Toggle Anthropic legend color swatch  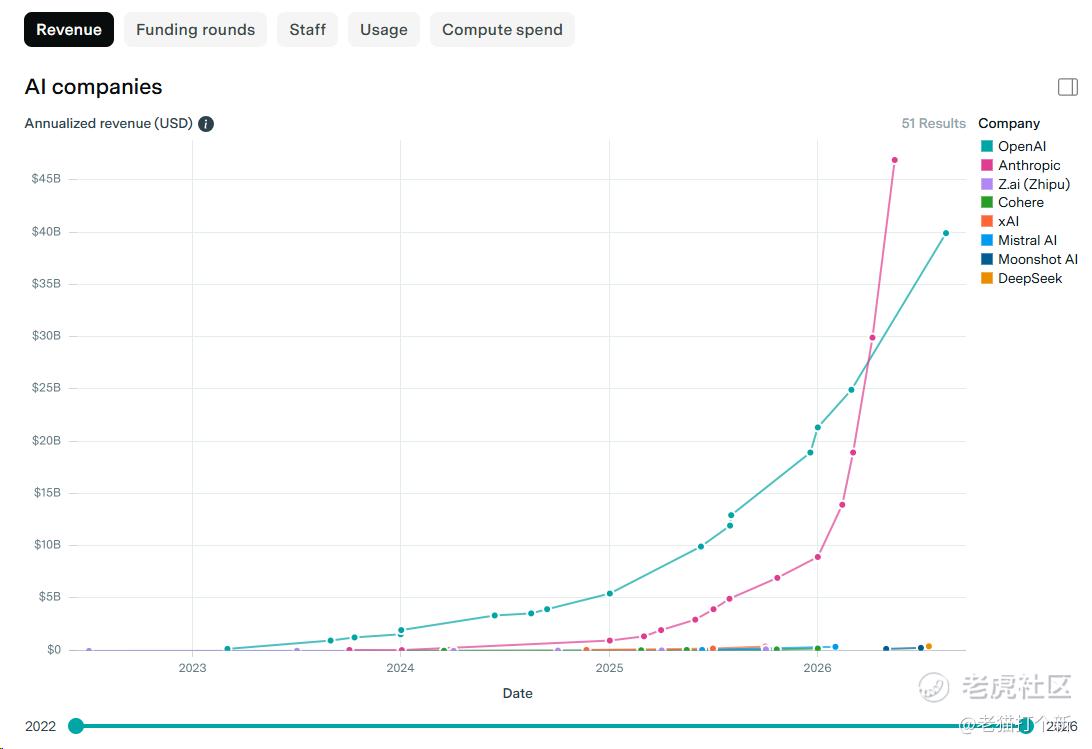pyautogui.click(x=986, y=165)
